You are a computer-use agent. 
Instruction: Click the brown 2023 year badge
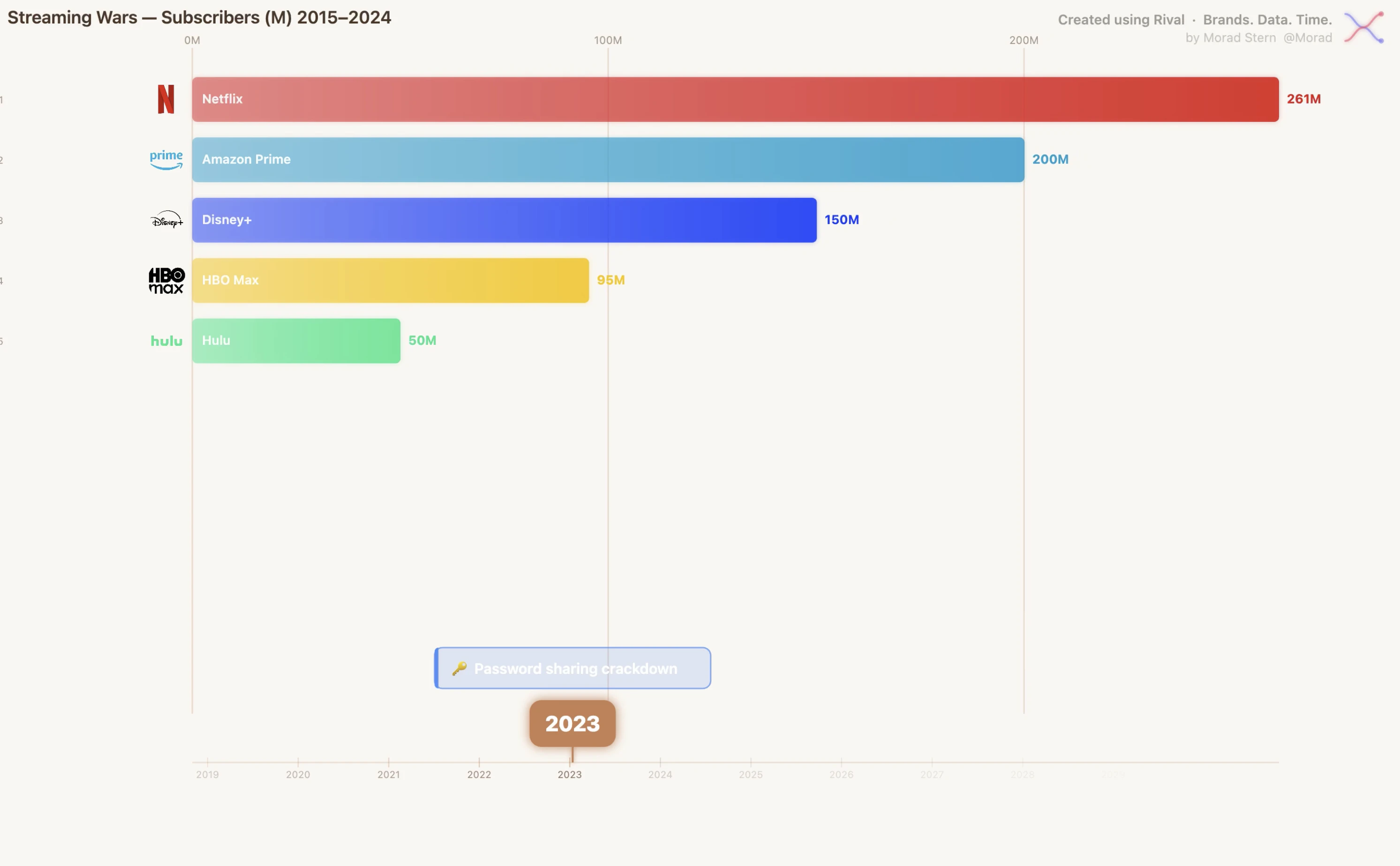coord(572,724)
